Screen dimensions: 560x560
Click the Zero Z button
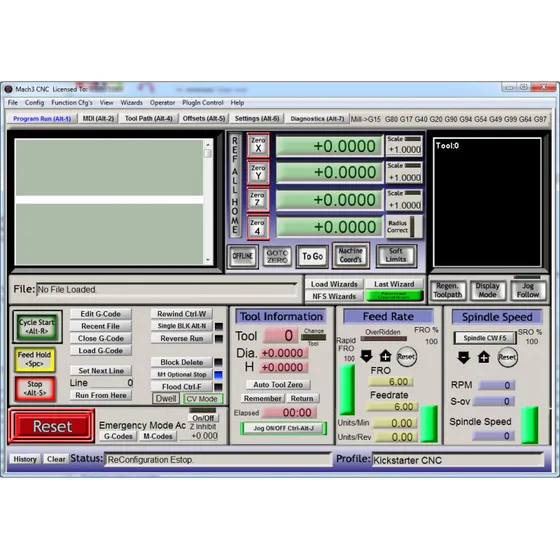(x=258, y=200)
